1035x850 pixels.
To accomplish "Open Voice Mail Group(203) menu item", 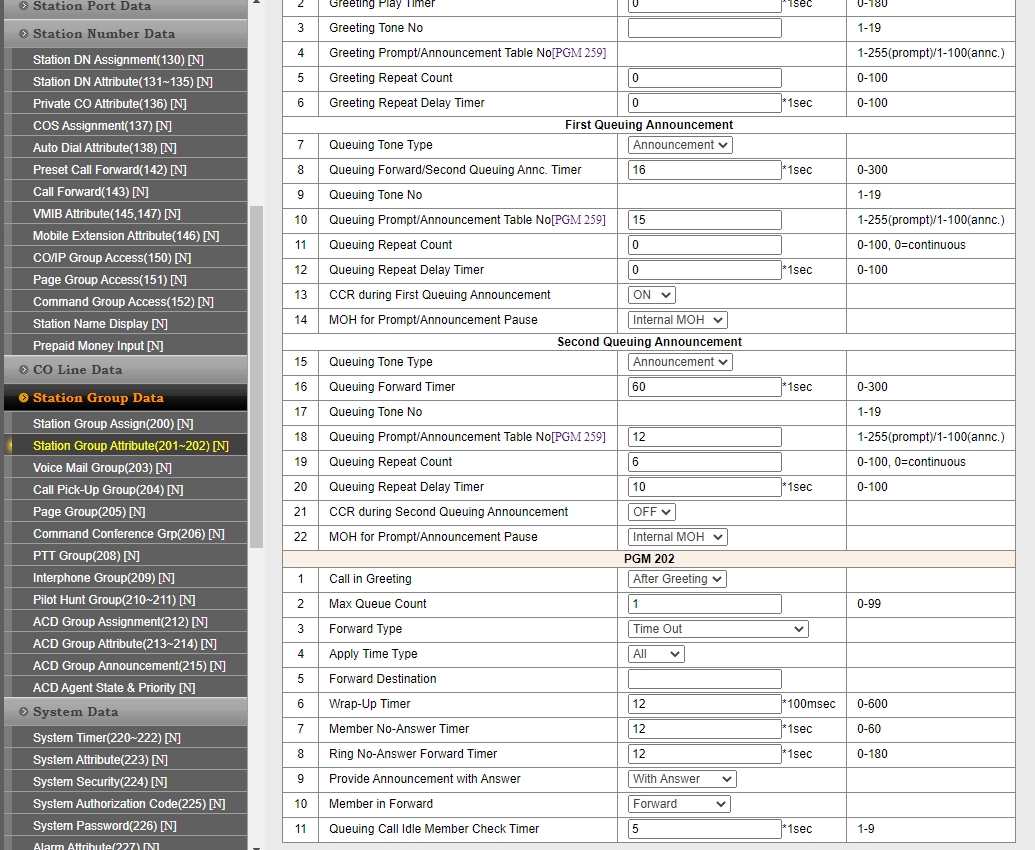I will point(102,468).
